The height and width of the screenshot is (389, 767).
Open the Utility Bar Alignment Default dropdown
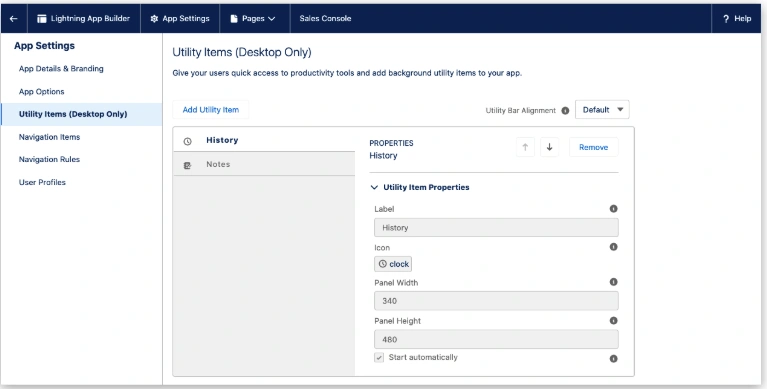coord(602,110)
